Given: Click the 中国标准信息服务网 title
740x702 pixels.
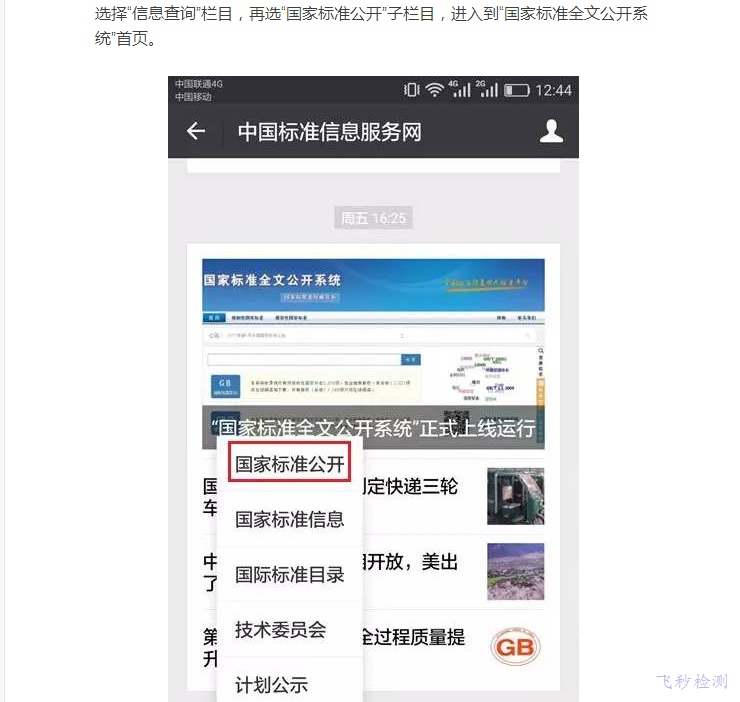Looking at the screenshot, I should pos(329,132).
